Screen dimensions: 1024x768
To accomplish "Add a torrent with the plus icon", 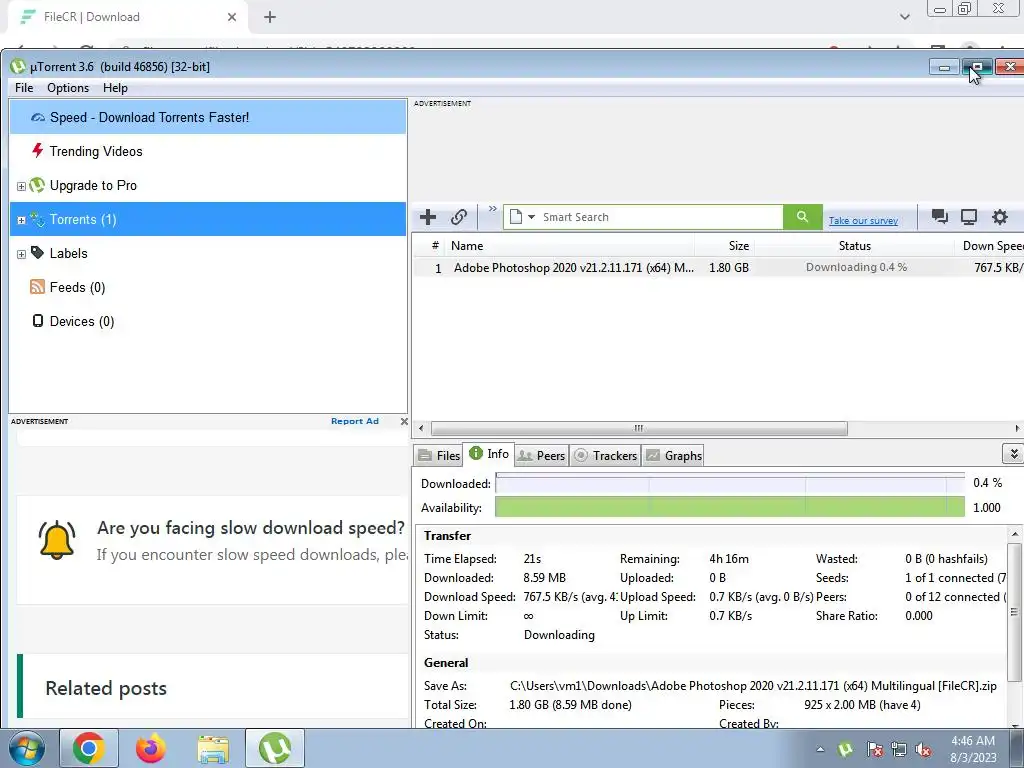I will (x=428, y=217).
